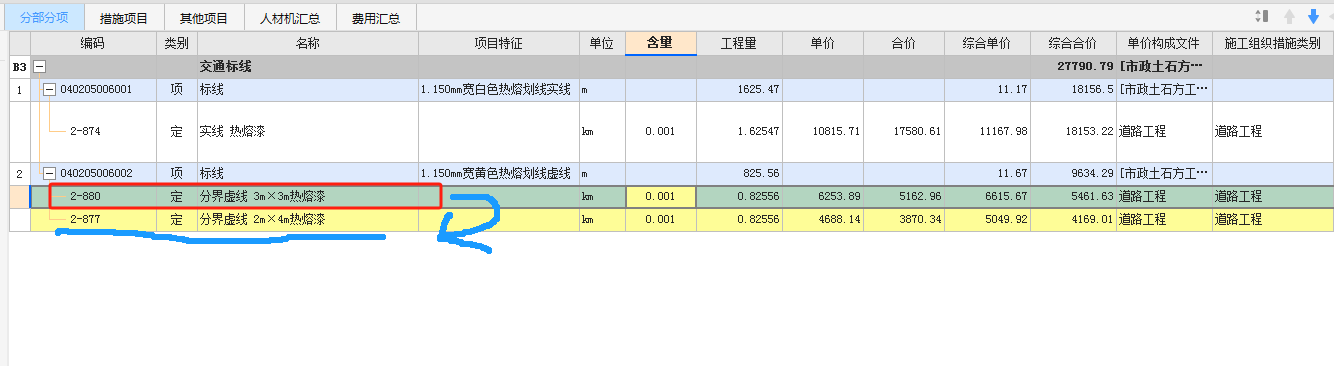Click the composite total 4169.01

1092,219
